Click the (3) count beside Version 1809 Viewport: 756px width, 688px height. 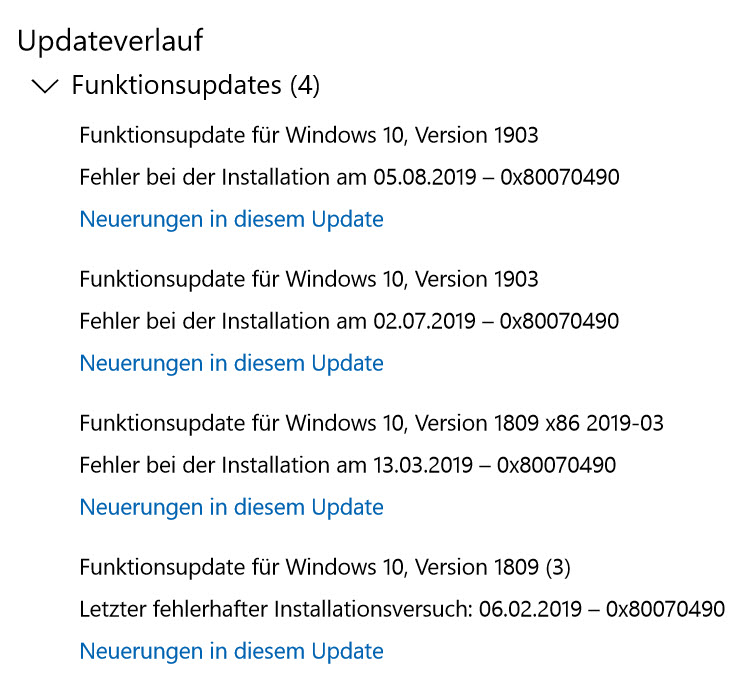coord(558,567)
